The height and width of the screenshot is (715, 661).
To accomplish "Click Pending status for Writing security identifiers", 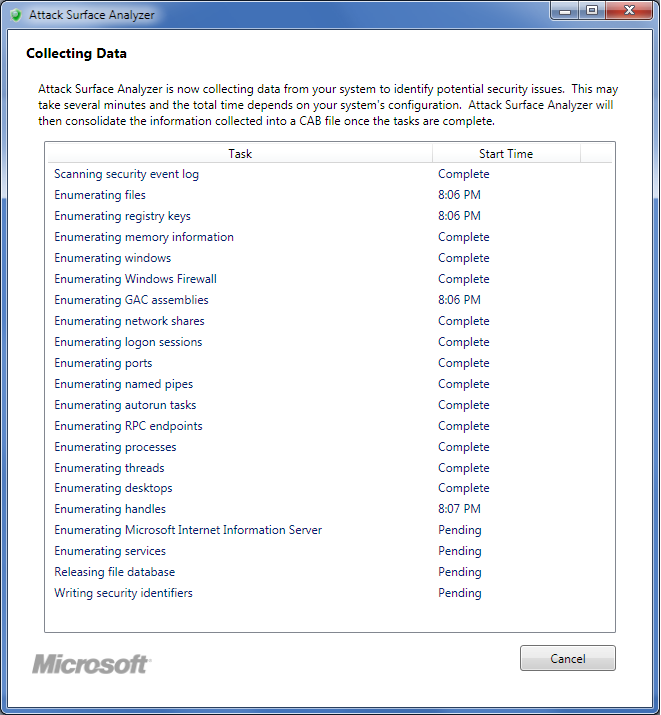I will 460,593.
